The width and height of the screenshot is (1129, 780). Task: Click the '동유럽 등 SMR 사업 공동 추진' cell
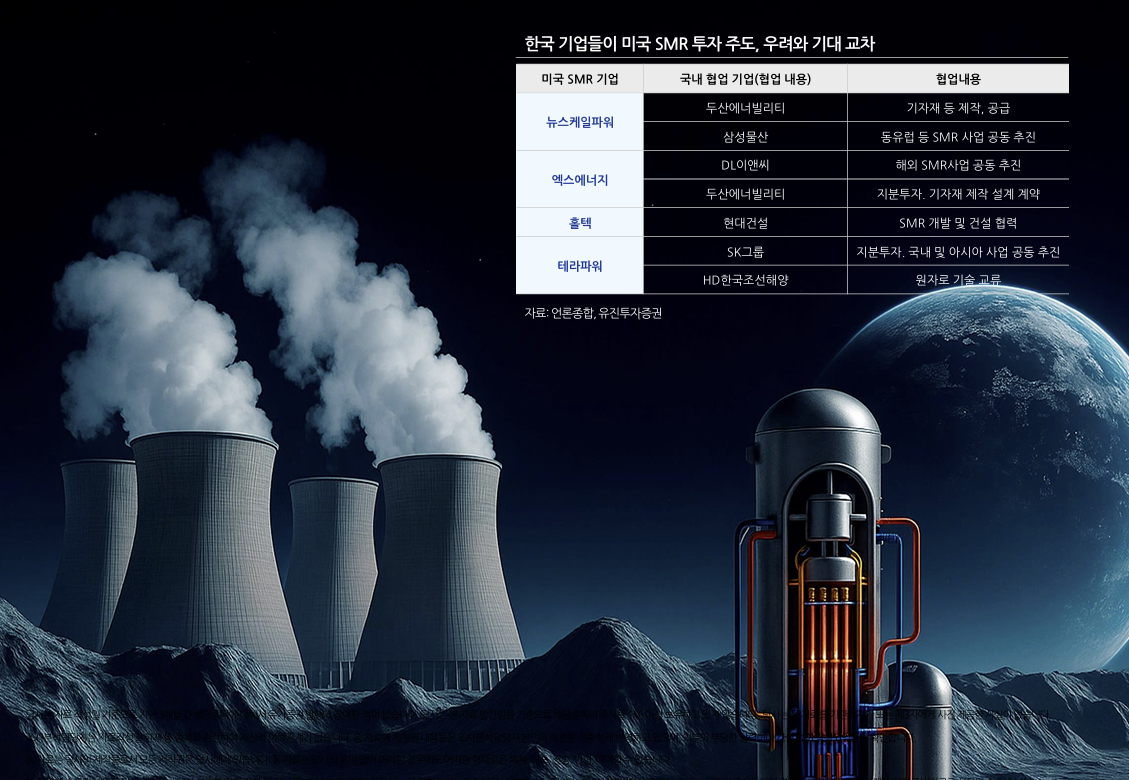957,137
